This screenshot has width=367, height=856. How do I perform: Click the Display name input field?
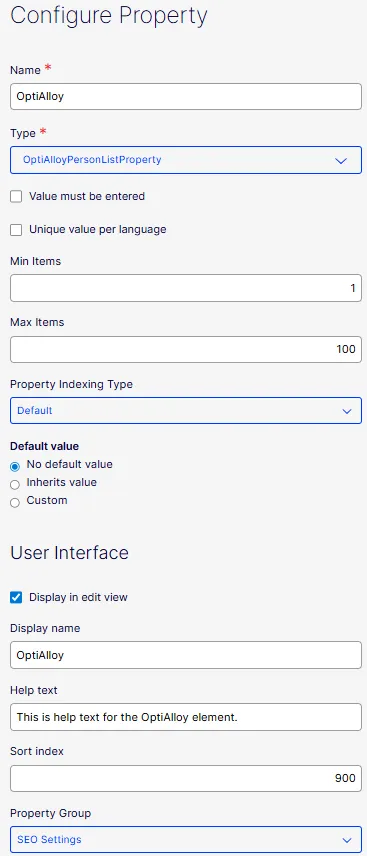tap(186, 655)
